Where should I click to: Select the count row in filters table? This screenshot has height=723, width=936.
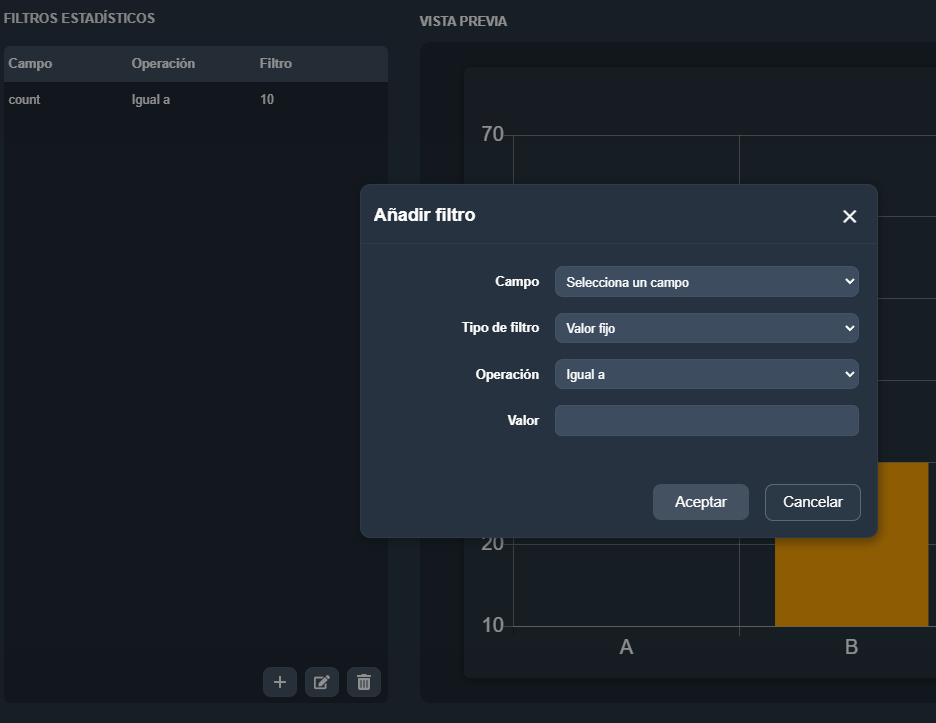coord(25,100)
